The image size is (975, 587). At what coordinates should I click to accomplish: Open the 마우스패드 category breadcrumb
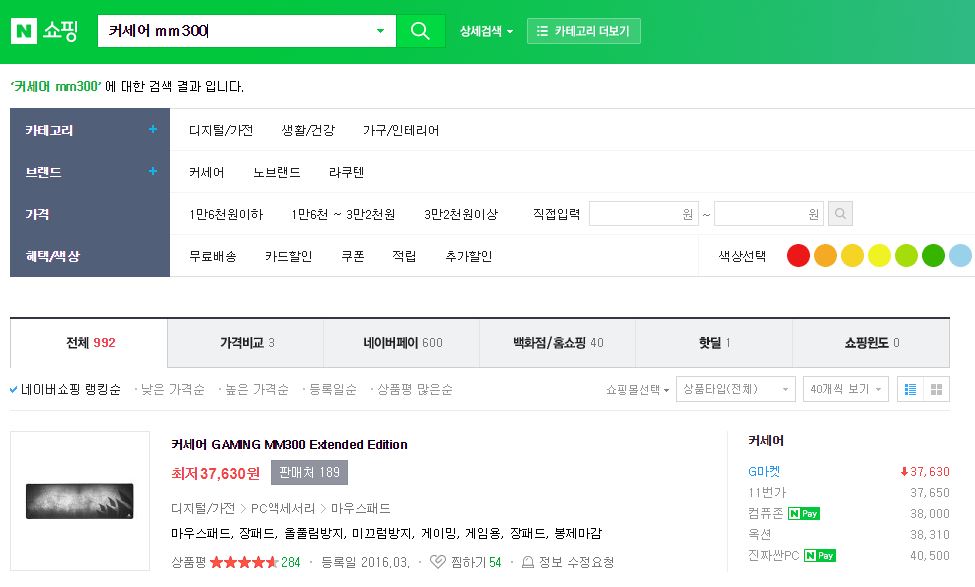click(x=361, y=509)
